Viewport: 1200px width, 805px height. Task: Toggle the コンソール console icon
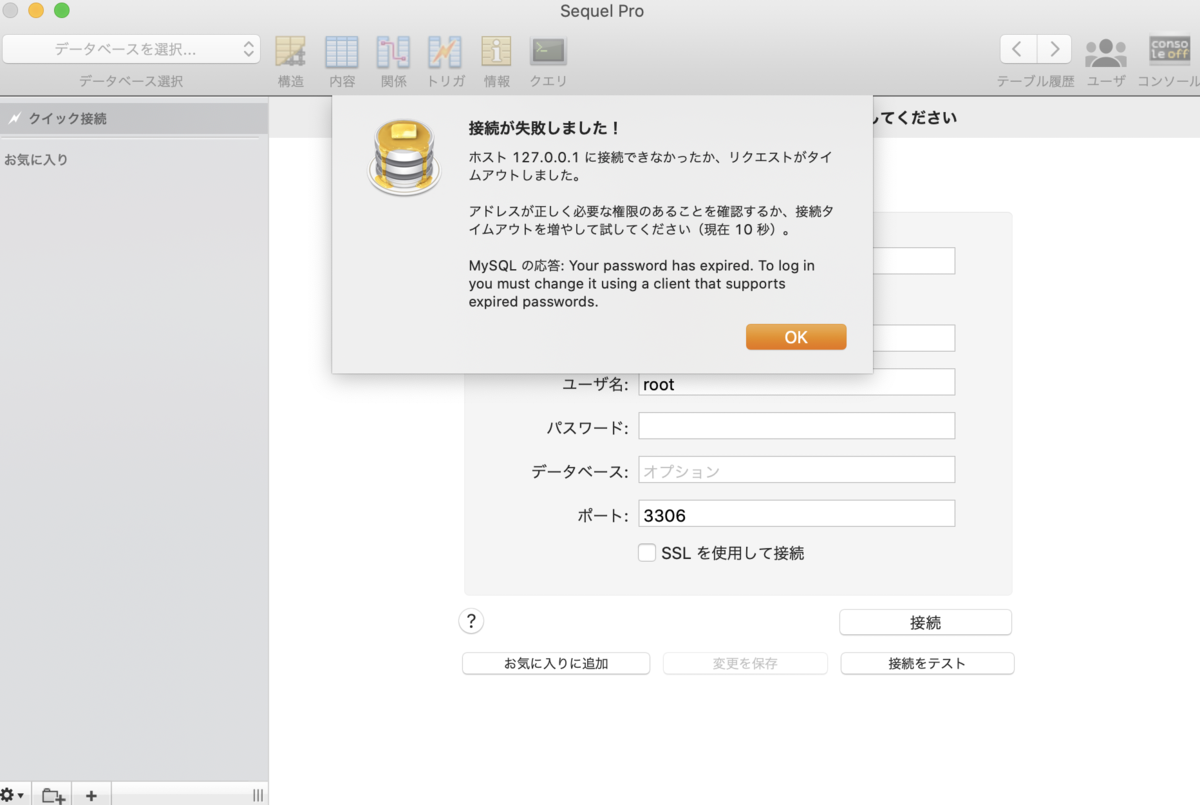[x=1169, y=51]
